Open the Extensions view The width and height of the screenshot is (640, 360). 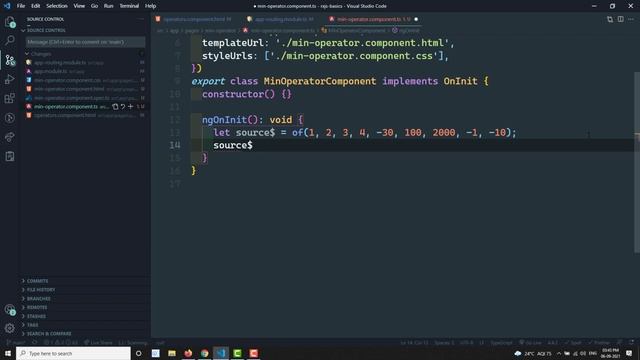coord(10,98)
